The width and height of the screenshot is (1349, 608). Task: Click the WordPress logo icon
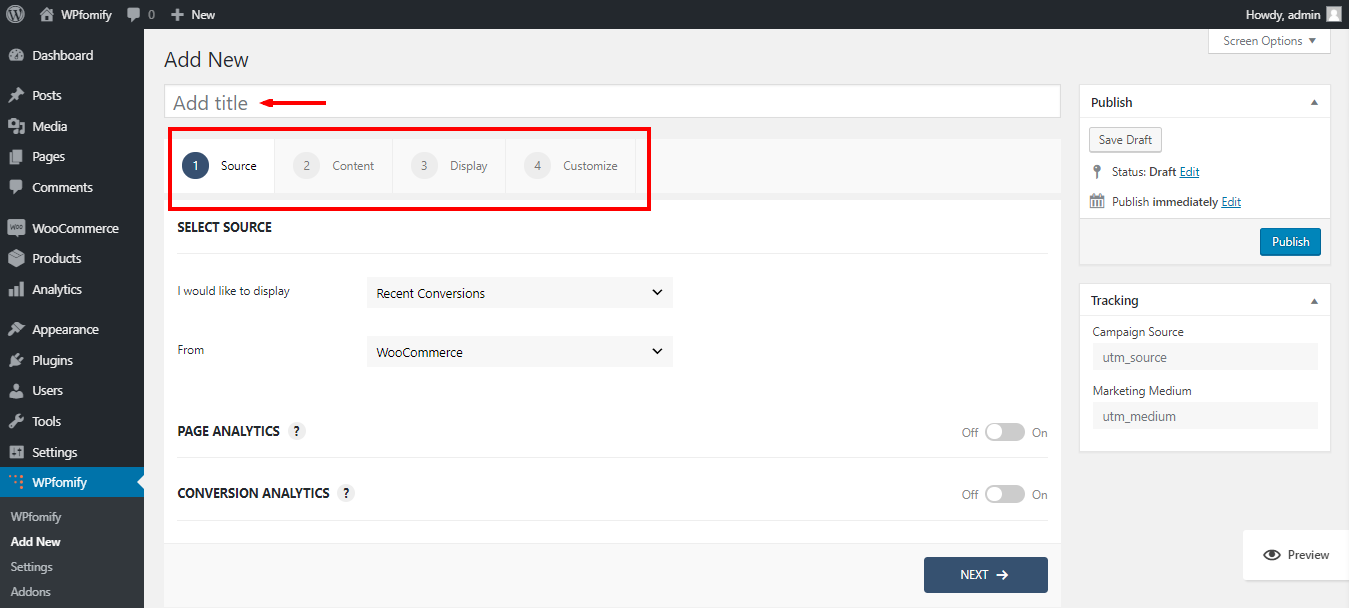(15, 14)
